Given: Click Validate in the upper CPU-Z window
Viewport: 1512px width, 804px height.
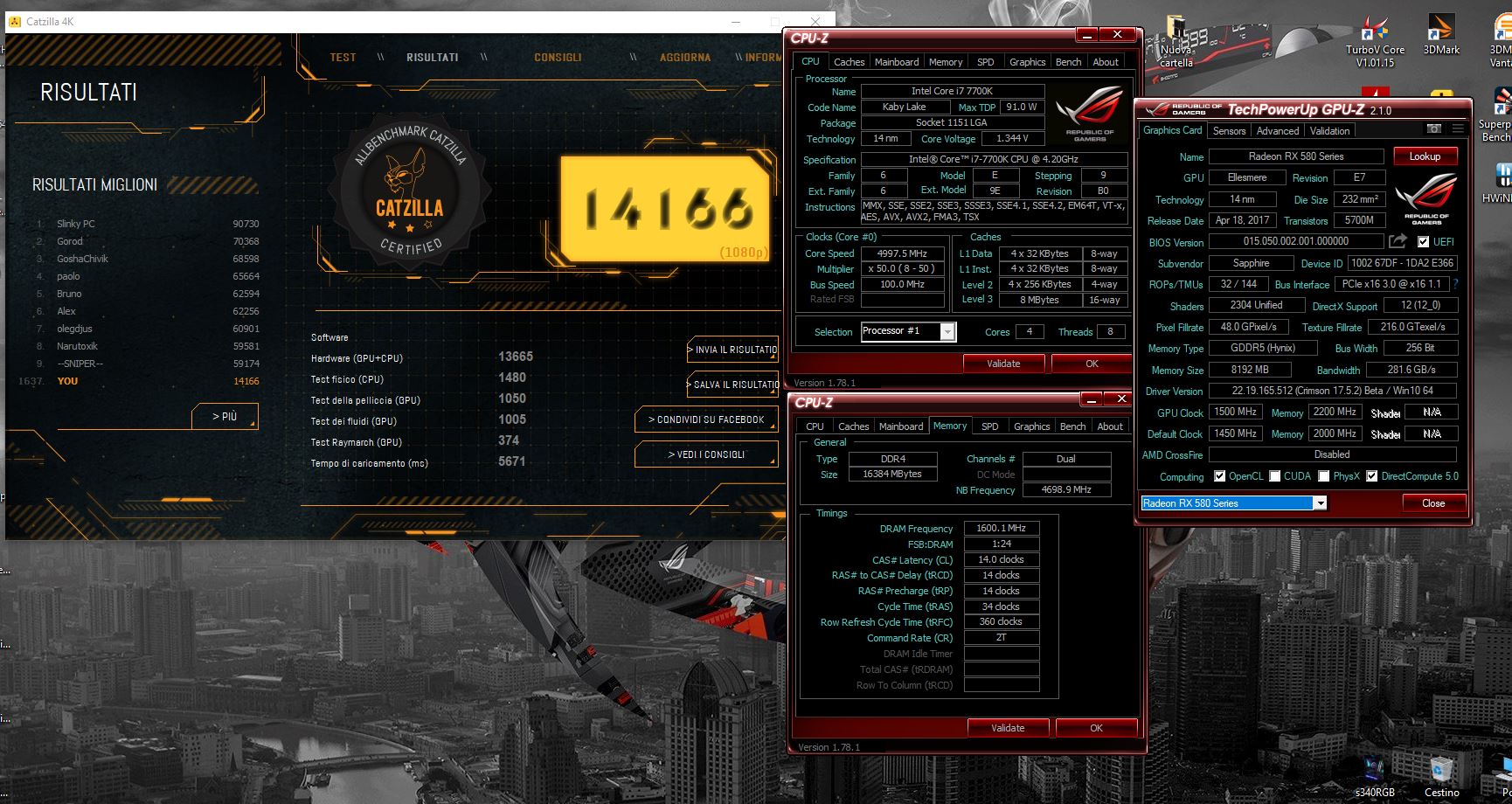Looking at the screenshot, I should click(x=1003, y=364).
